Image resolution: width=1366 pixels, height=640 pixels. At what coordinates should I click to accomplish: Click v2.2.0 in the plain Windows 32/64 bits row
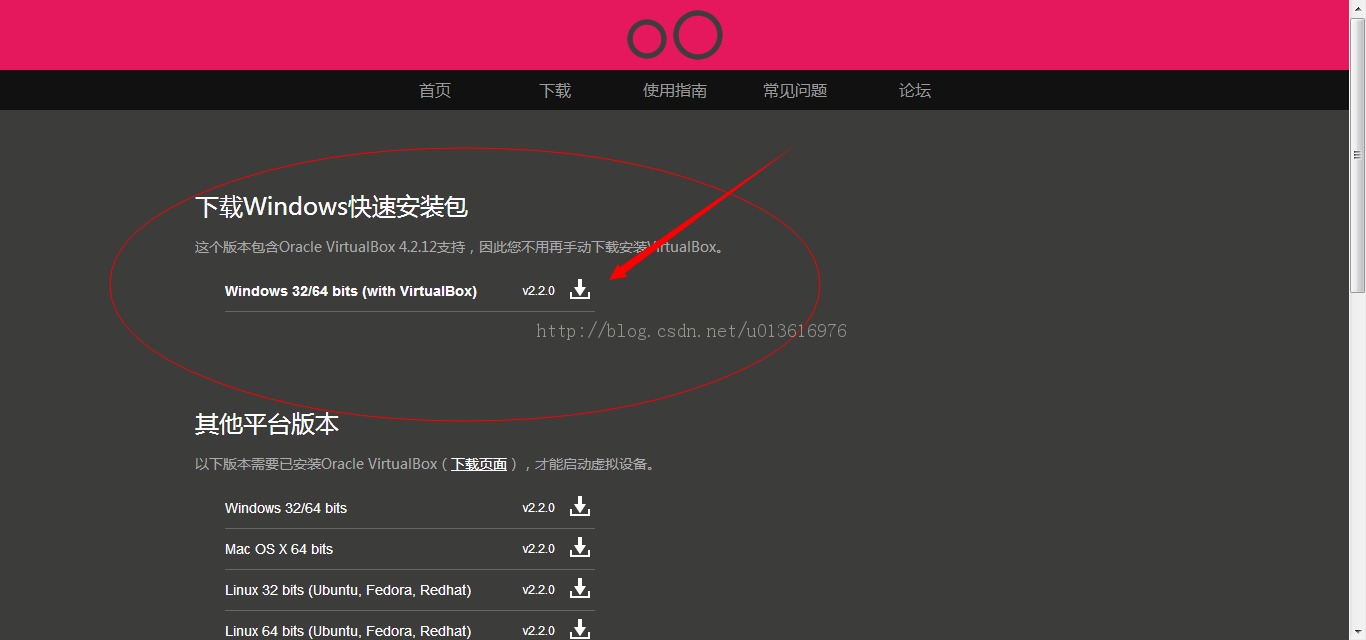coord(538,508)
